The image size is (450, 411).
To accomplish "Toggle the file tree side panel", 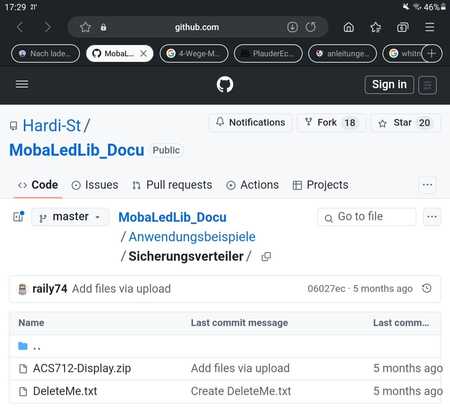I will point(19,216).
